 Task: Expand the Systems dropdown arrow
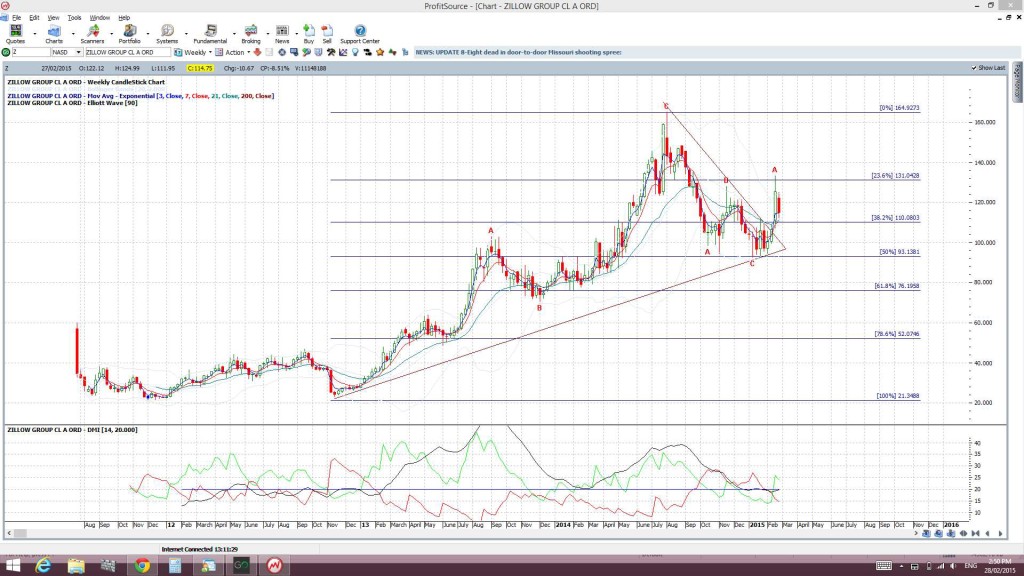[x=186, y=33]
